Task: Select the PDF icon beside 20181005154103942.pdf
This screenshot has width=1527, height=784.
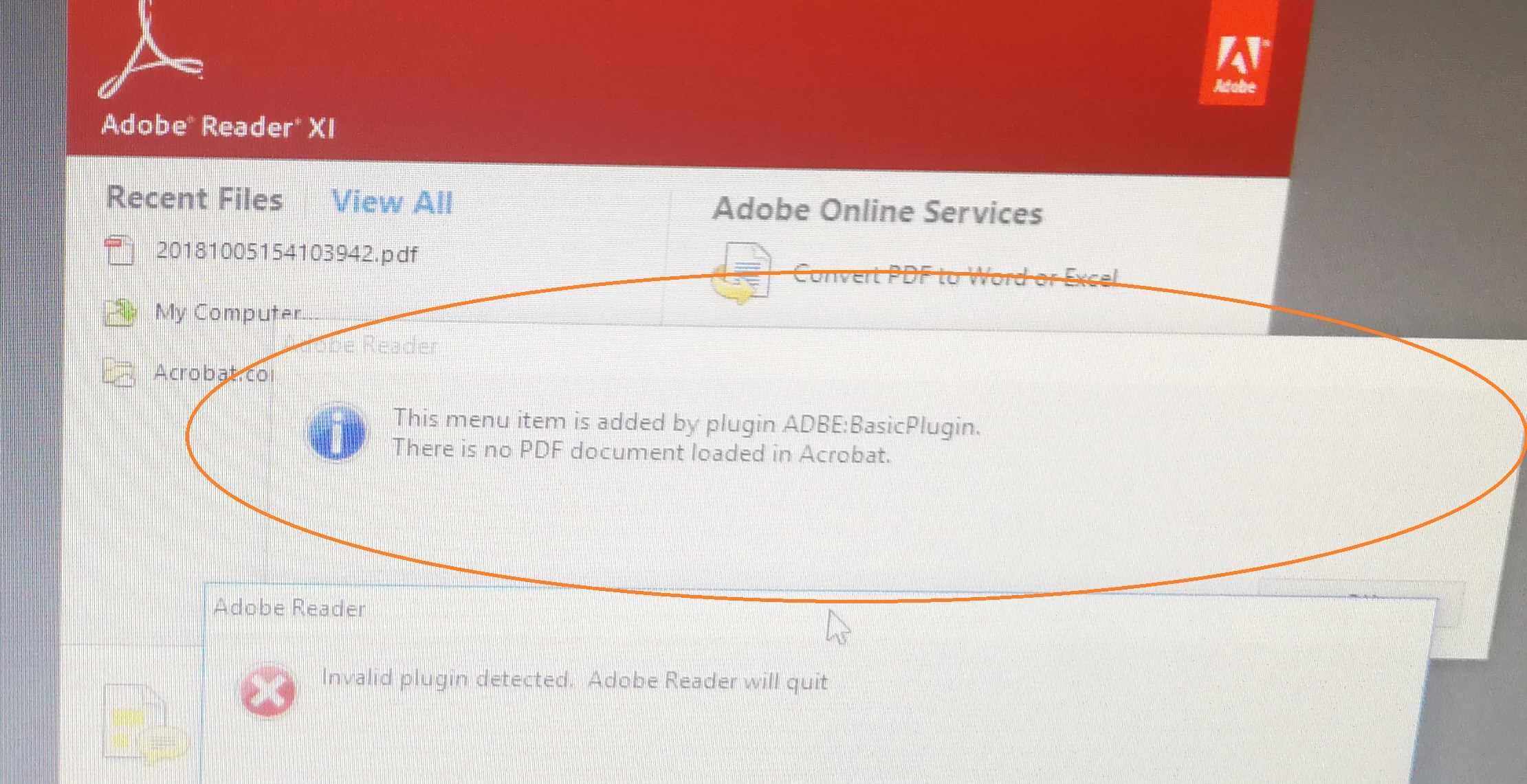Action: tap(120, 251)
